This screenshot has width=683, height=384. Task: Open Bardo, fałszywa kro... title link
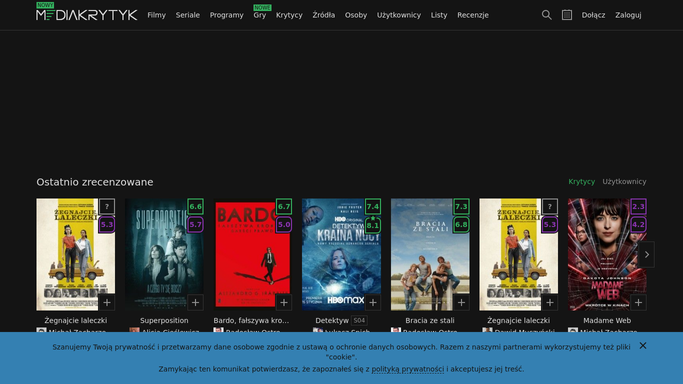coord(251,320)
